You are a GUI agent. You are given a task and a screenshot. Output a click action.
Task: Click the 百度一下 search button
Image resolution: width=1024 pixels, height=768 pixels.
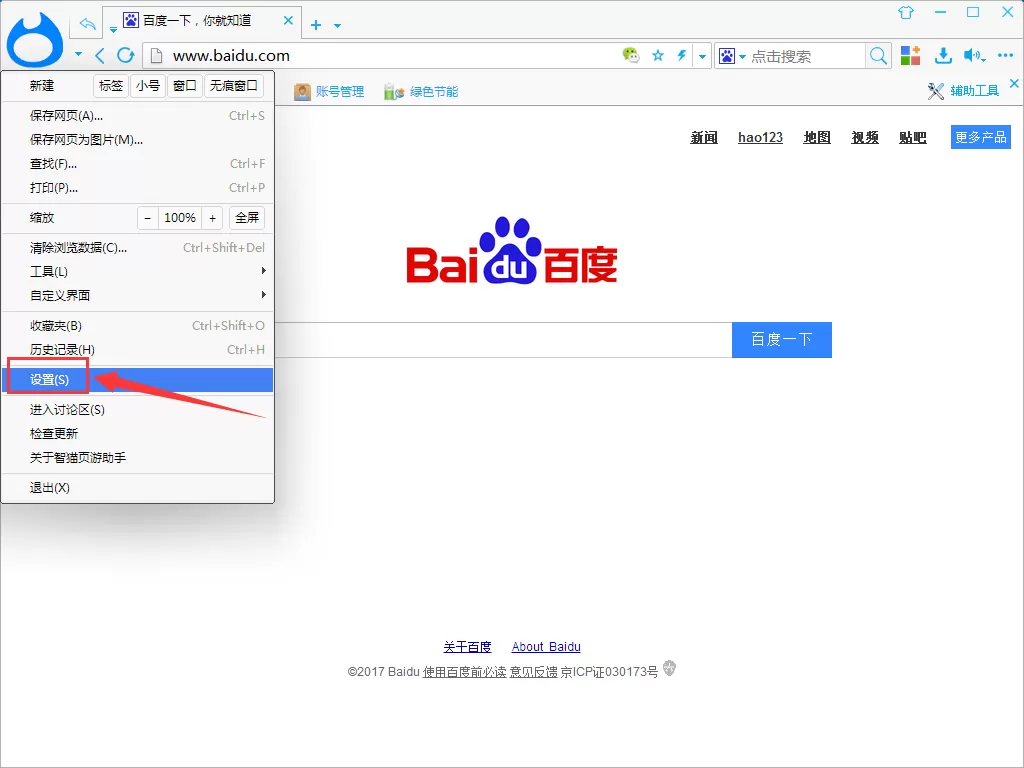pyautogui.click(x=782, y=340)
